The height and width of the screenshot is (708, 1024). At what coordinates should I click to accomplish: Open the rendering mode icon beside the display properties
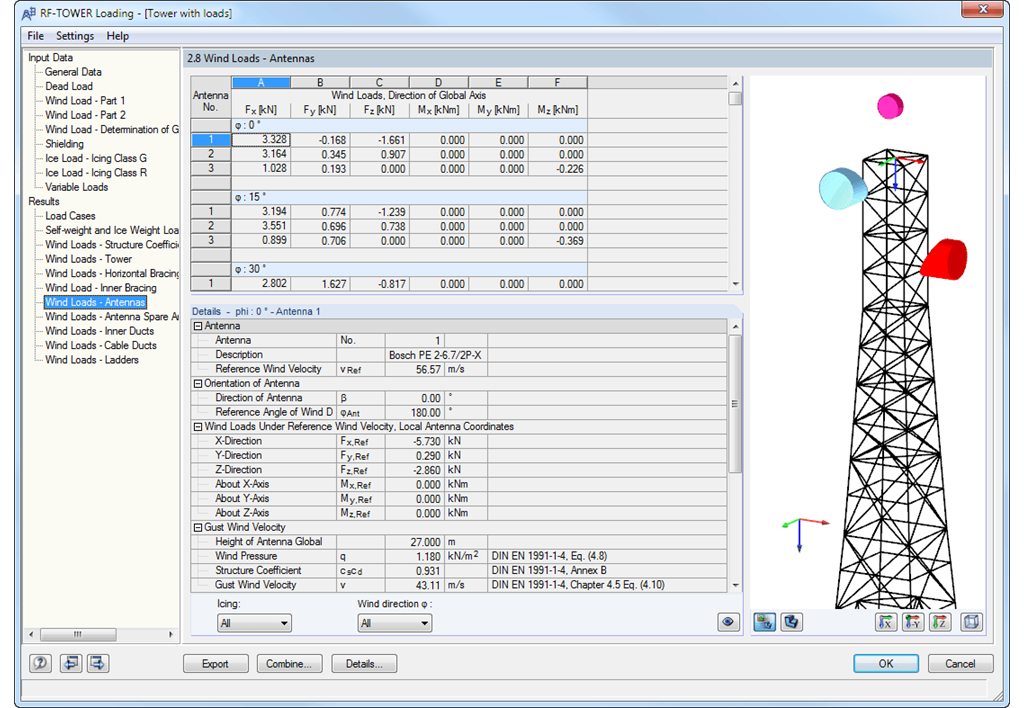tap(792, 622)
